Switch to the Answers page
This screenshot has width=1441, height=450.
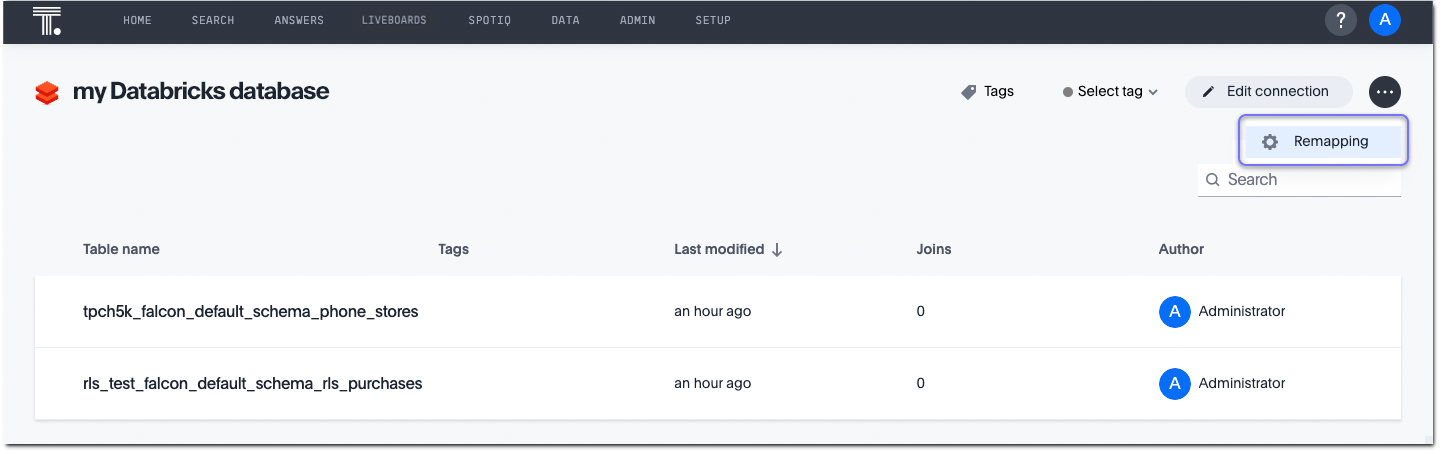(298, 21)
